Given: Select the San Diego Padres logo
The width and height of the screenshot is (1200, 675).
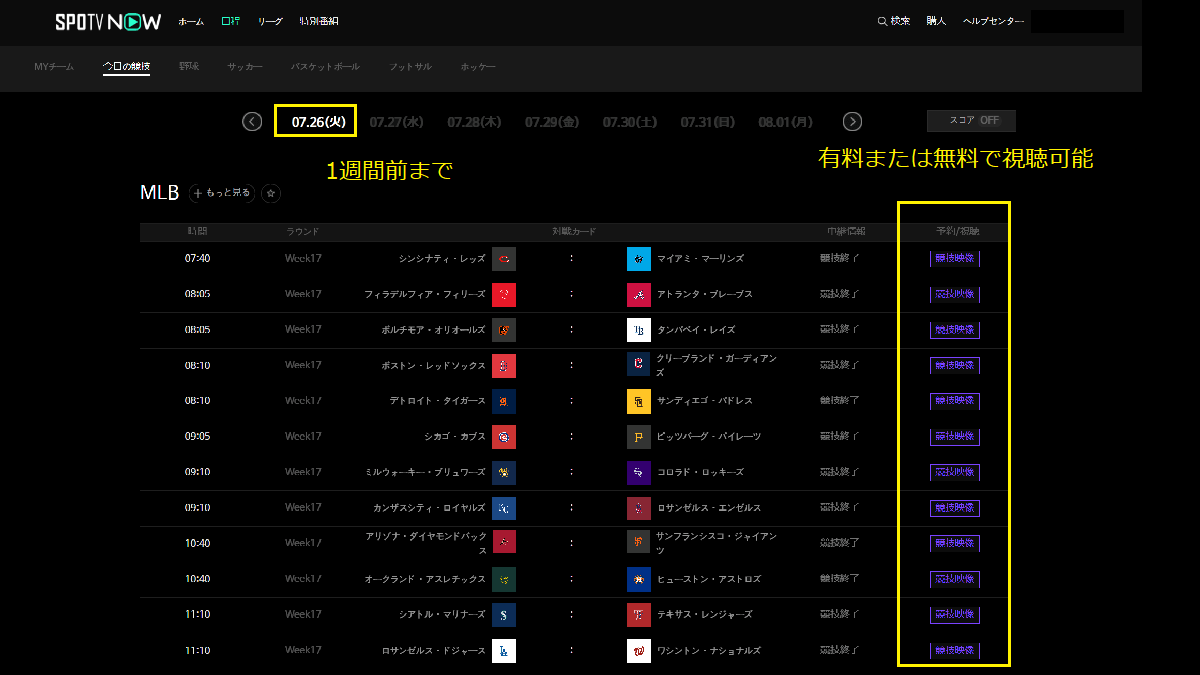Looking at the screenshot, I should tap(639, 401).
